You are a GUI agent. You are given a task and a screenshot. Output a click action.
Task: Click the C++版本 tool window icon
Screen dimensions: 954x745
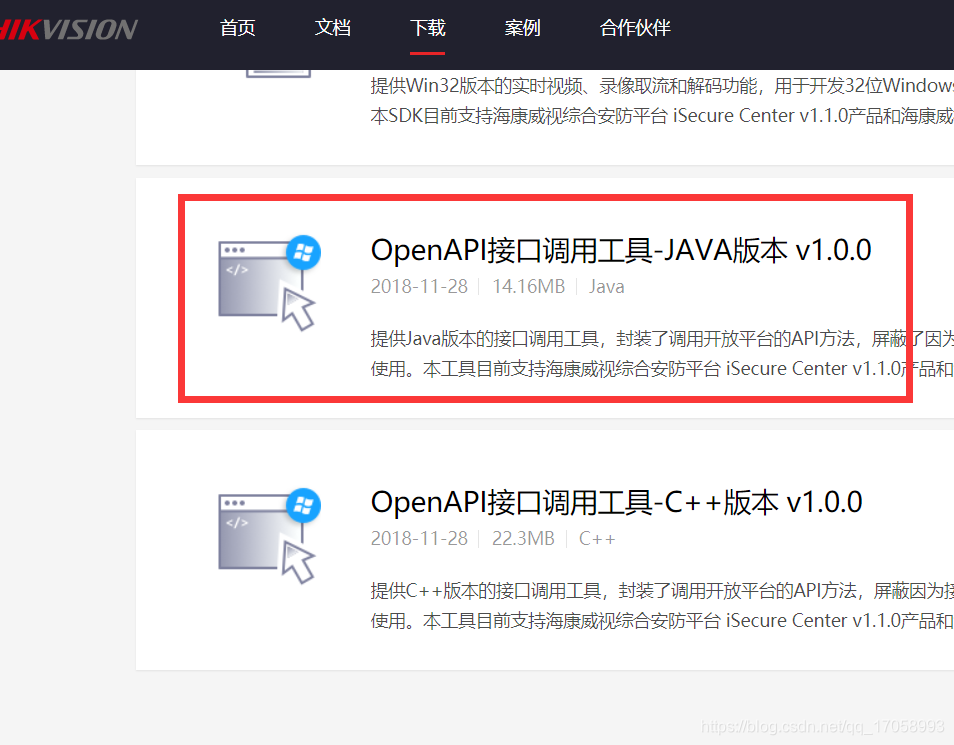tap(266, 536)
